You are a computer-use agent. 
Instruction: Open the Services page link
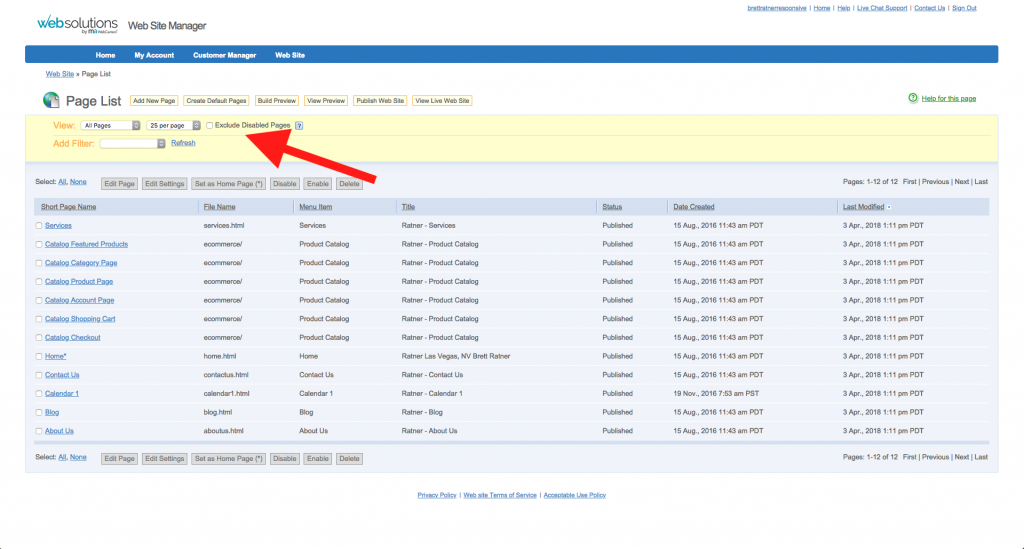[58, 226]
